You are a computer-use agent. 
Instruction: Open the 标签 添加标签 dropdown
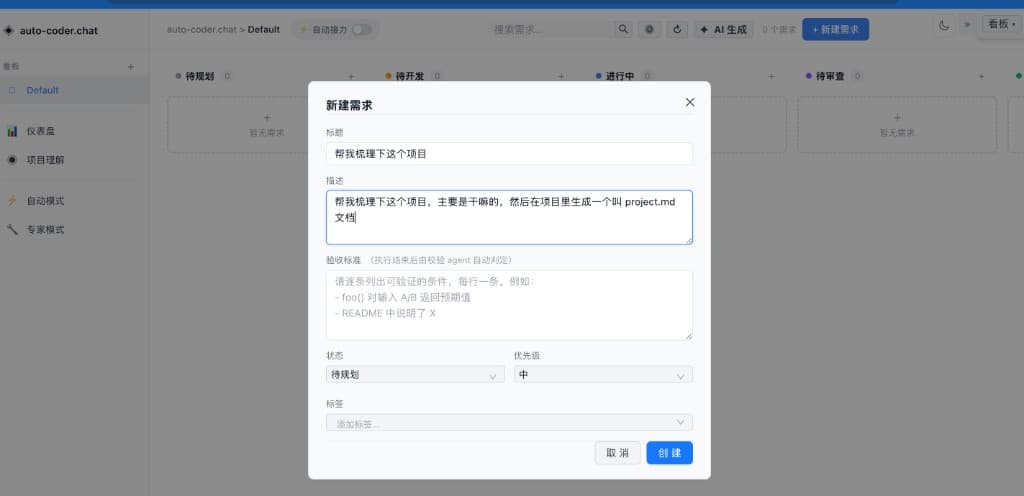509,423
